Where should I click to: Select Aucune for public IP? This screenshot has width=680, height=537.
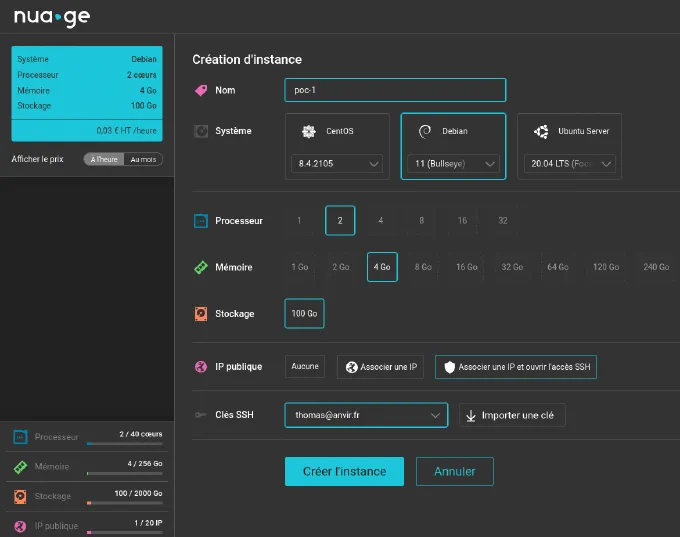[x=305, y=367]
